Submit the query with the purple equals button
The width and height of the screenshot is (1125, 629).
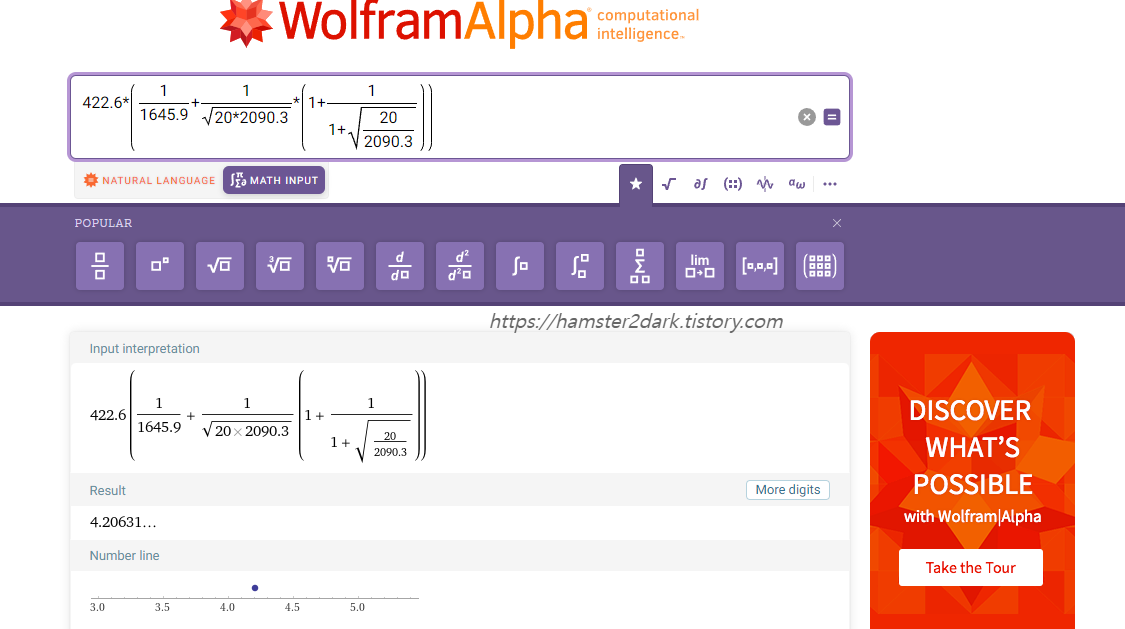click(832, 117)
